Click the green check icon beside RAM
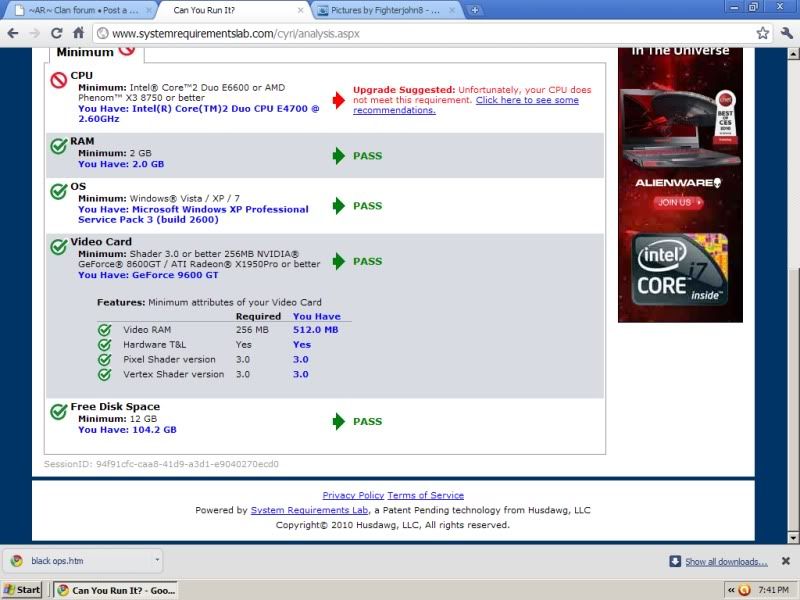 click(59, 146)
